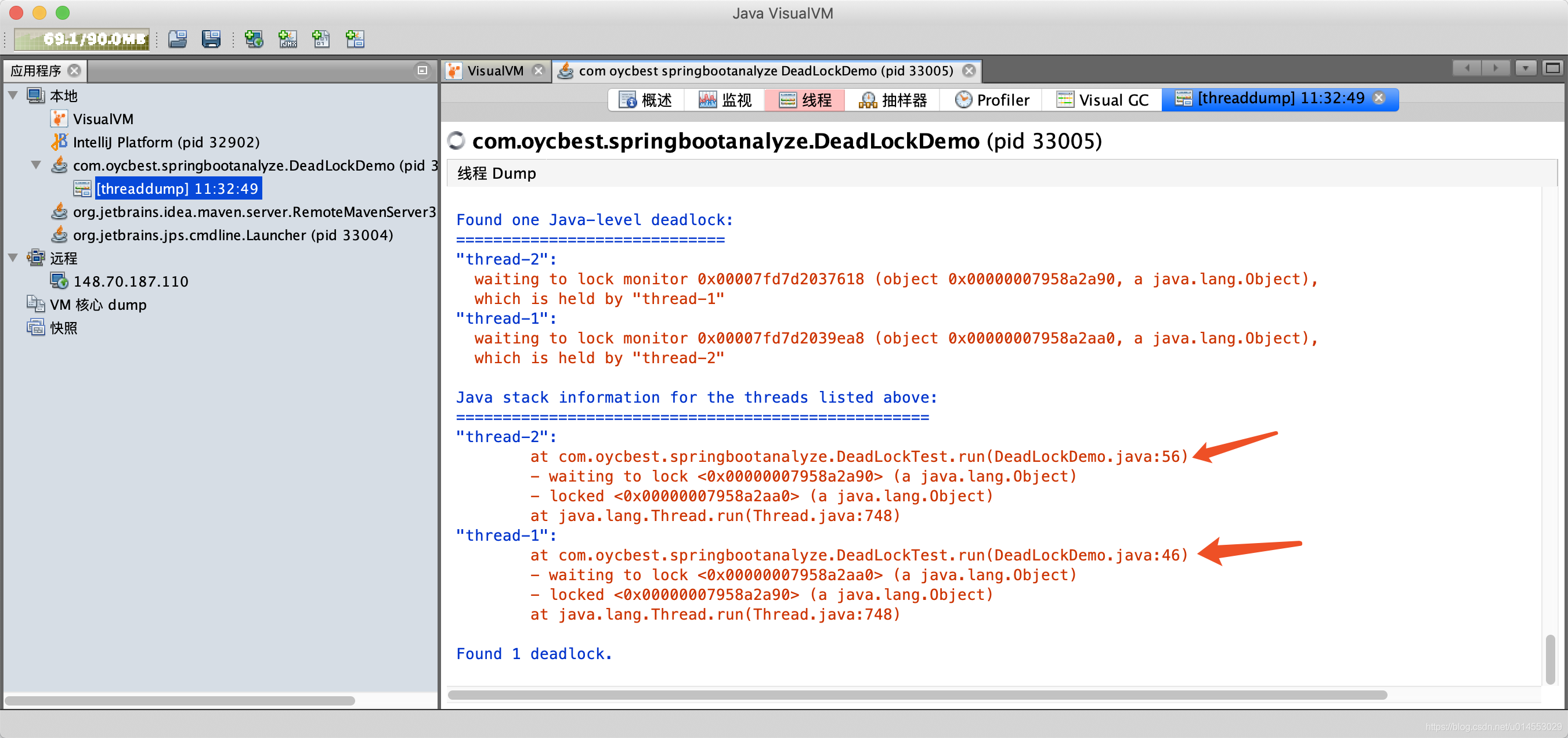1568x738 pixels.
Task: Select the 快照 snapshots node
Action: (x=63, y=327)
